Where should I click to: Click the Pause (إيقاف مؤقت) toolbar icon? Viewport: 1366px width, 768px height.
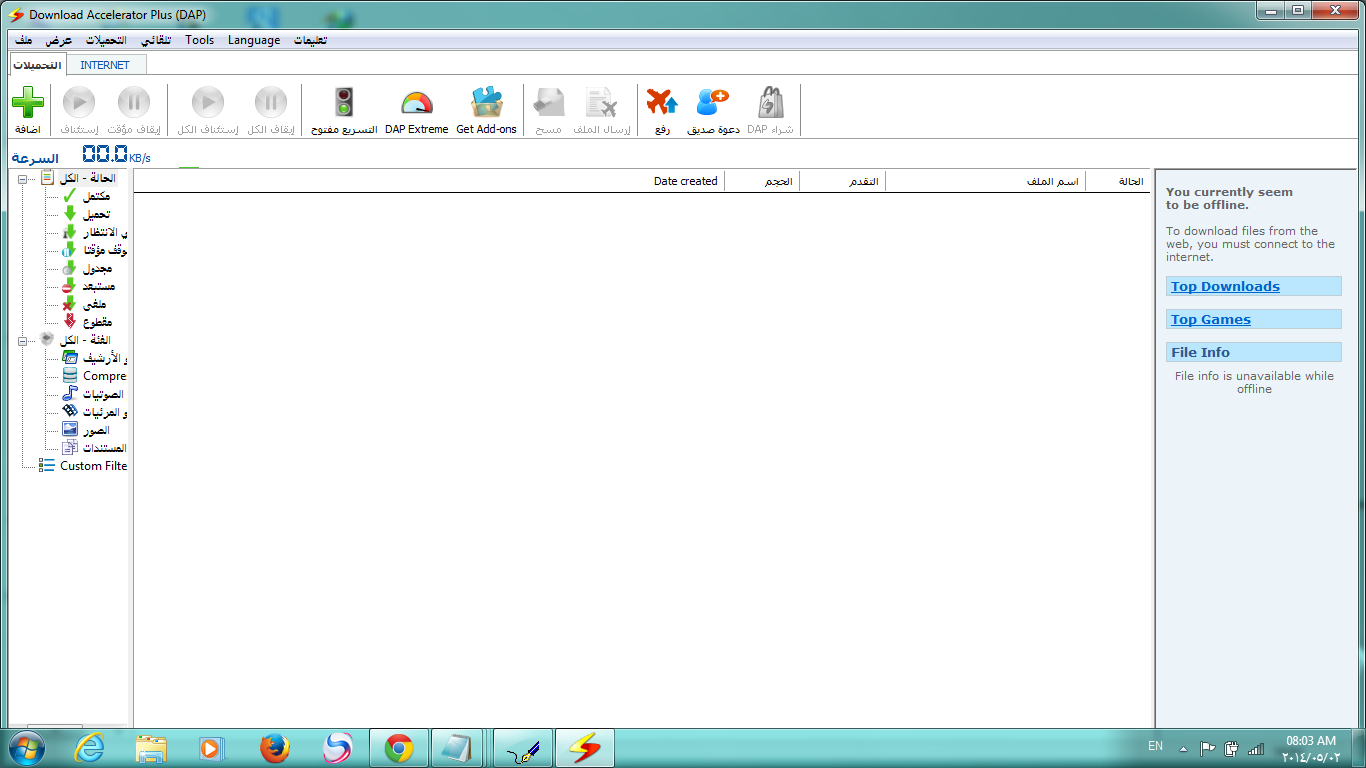(134, 102)
